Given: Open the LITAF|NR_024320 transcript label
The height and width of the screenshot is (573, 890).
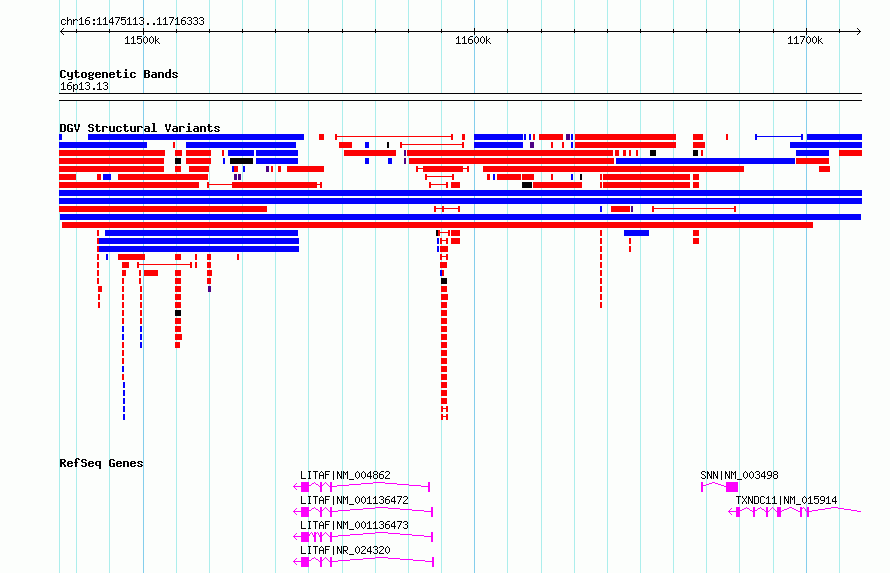Looking at the screenshot, I should (x=345, y=550).
